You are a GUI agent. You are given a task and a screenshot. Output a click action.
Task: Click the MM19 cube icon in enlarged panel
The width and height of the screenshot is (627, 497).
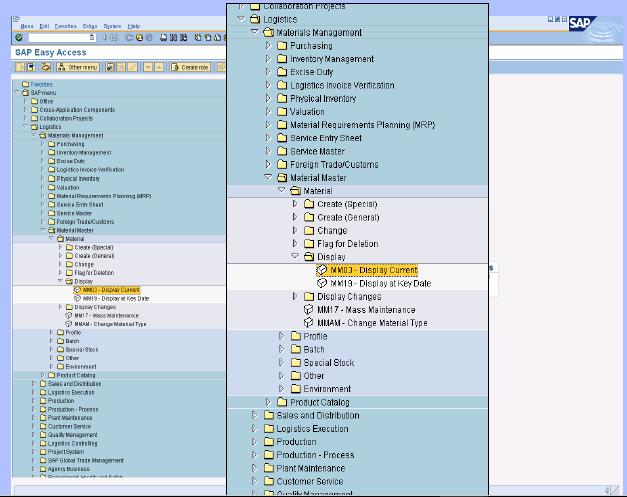point(322,283)
